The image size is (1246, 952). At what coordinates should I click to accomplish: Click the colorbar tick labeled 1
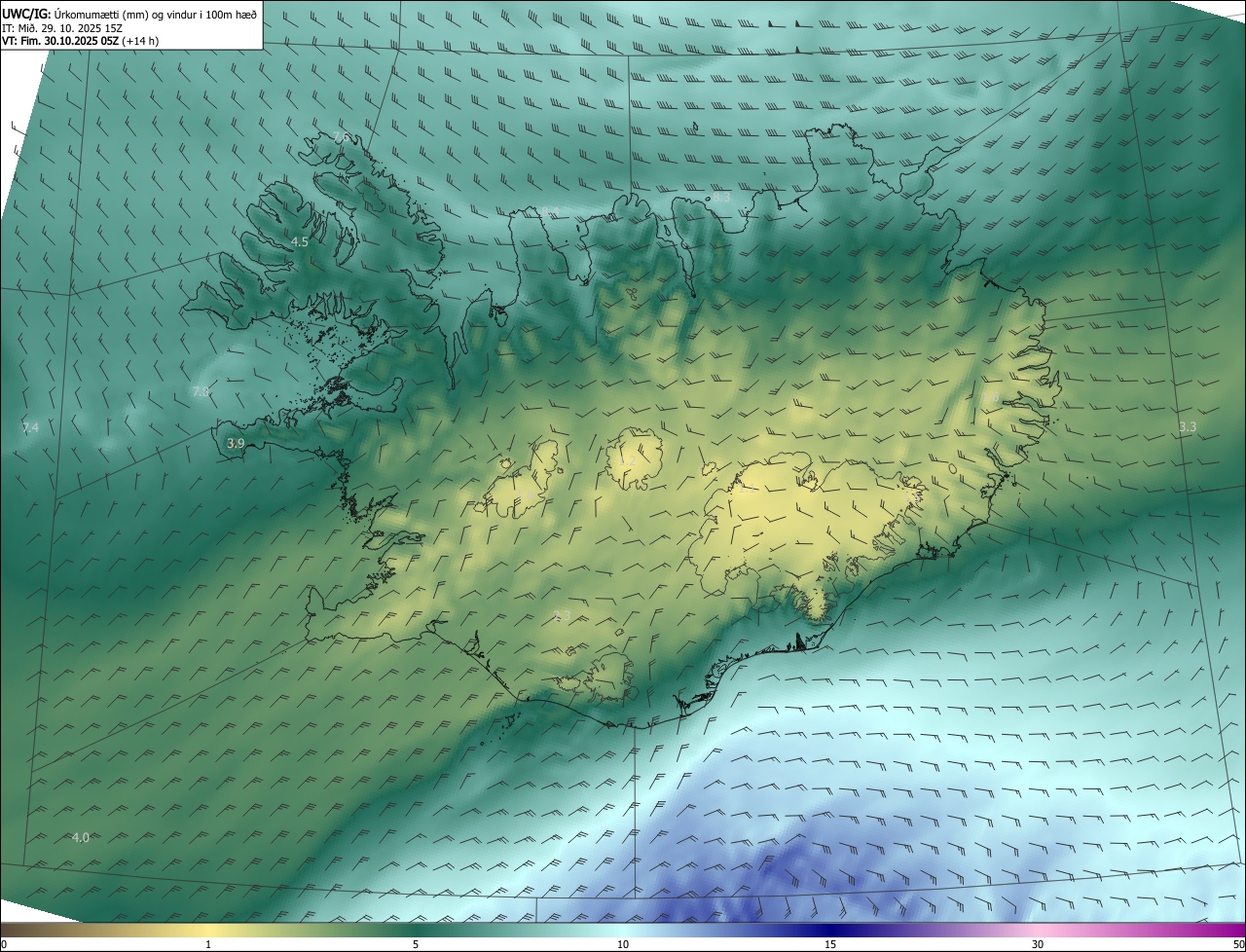tap(208, 945)
